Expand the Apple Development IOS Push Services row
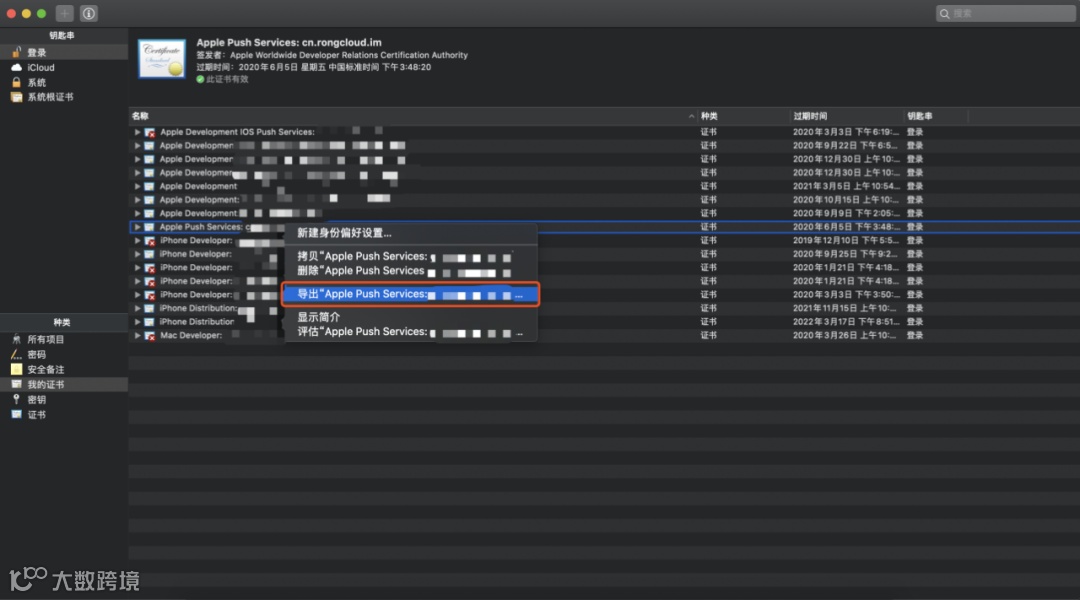This screenshot has height=600, width=1080. point(137,132)
